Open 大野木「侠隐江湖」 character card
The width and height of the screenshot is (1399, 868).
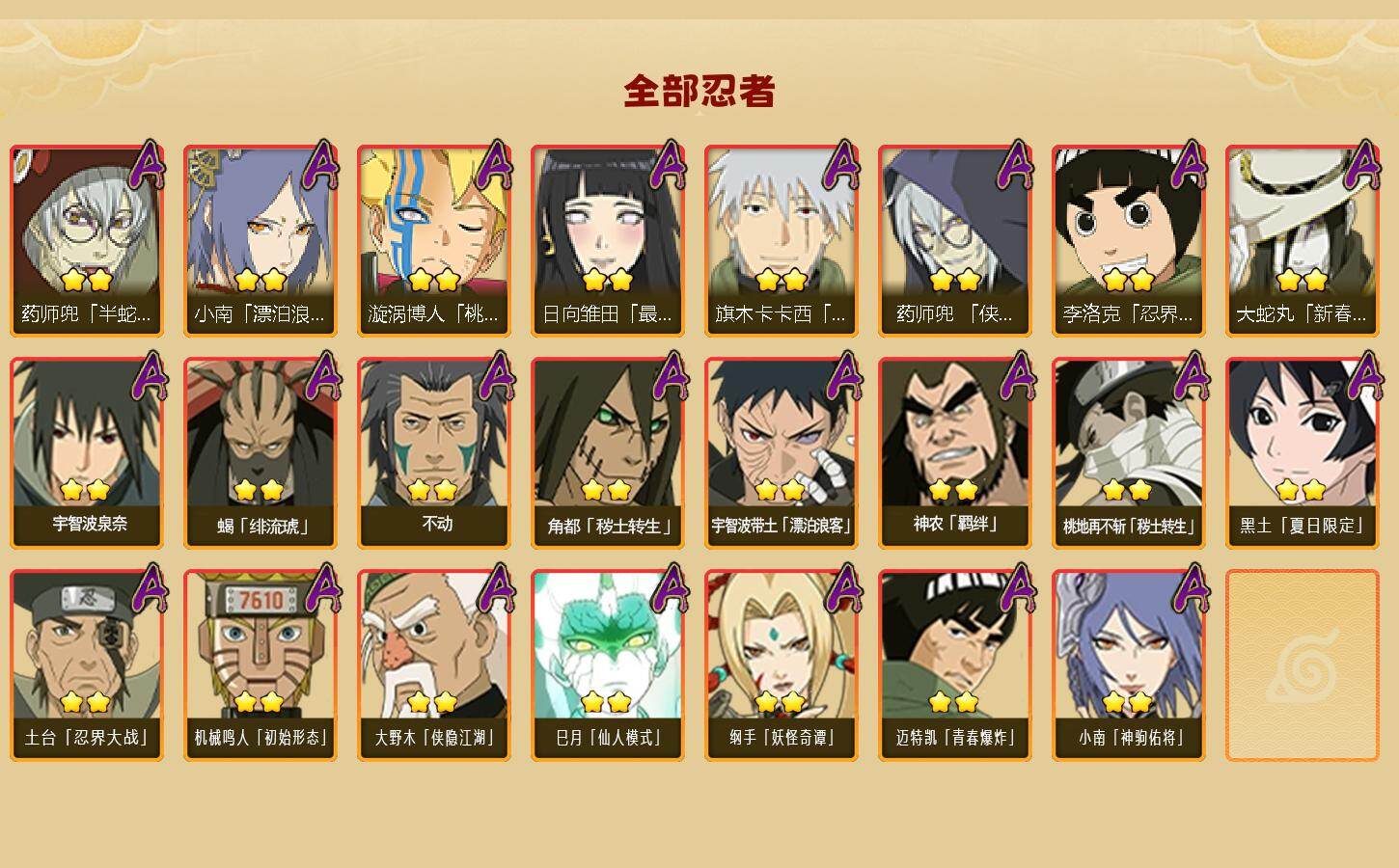tap(434, 665)
